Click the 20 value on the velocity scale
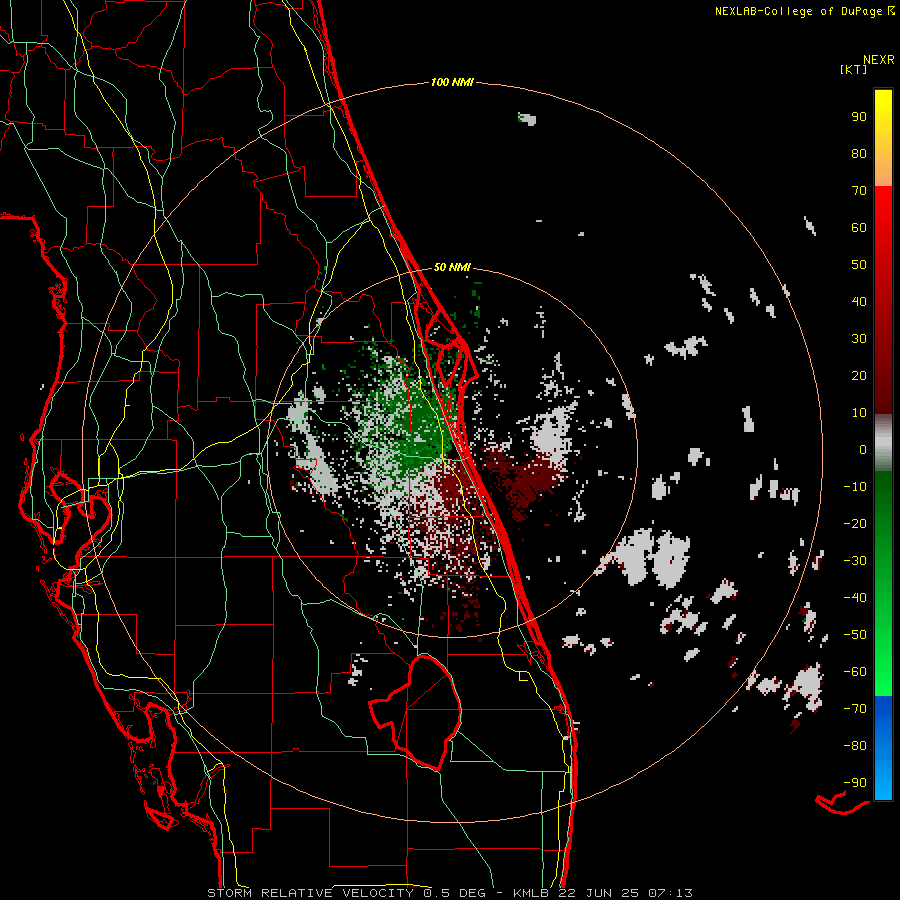 (859, 375)
